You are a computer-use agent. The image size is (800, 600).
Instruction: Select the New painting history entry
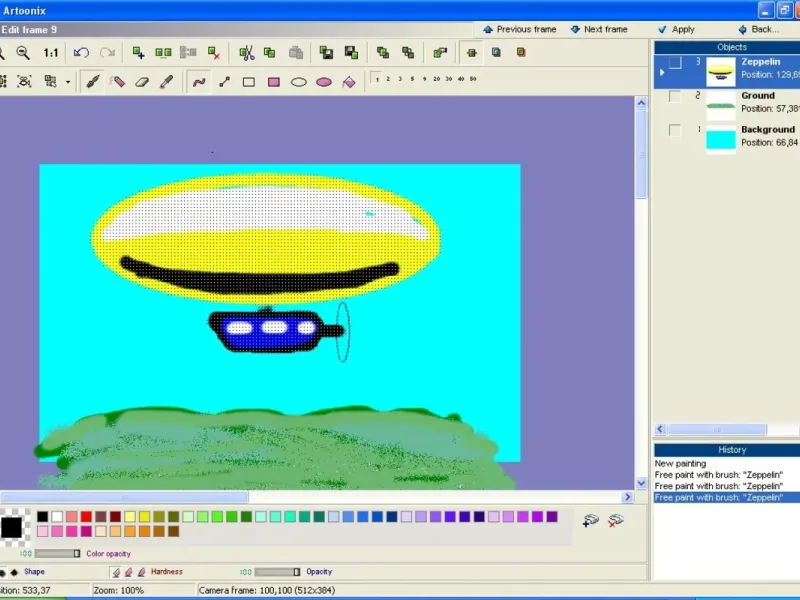point(680,464)
